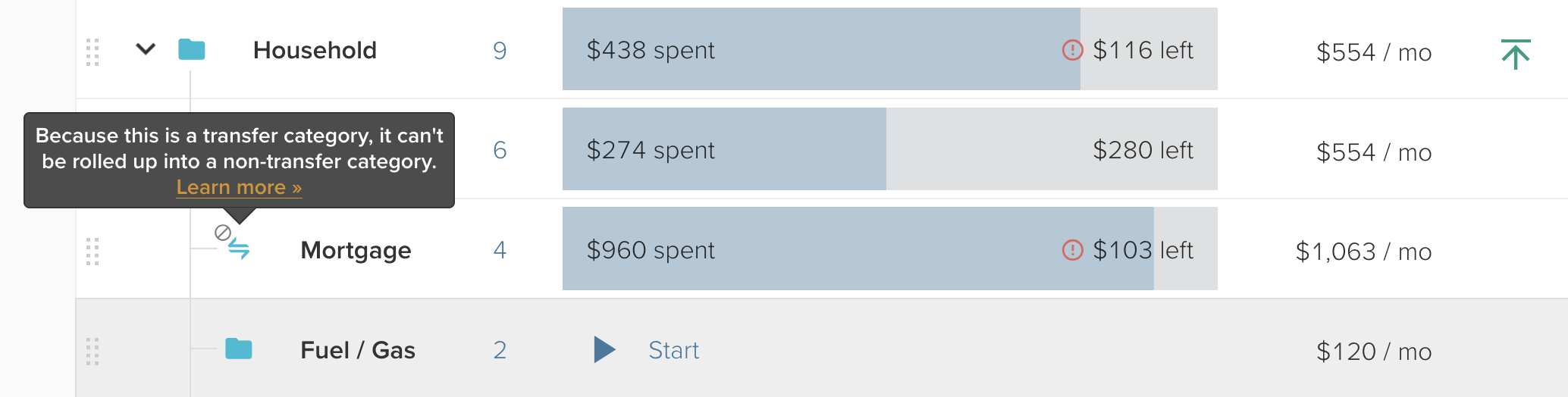The image size is (1568, 397).
Task: Open Fuel / Gas's 2 transactions count
Action: click(x=500, y=350)
